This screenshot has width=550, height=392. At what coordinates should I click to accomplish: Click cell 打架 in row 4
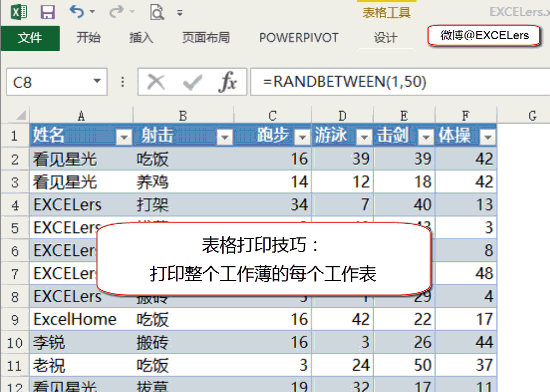coord(183,205)
